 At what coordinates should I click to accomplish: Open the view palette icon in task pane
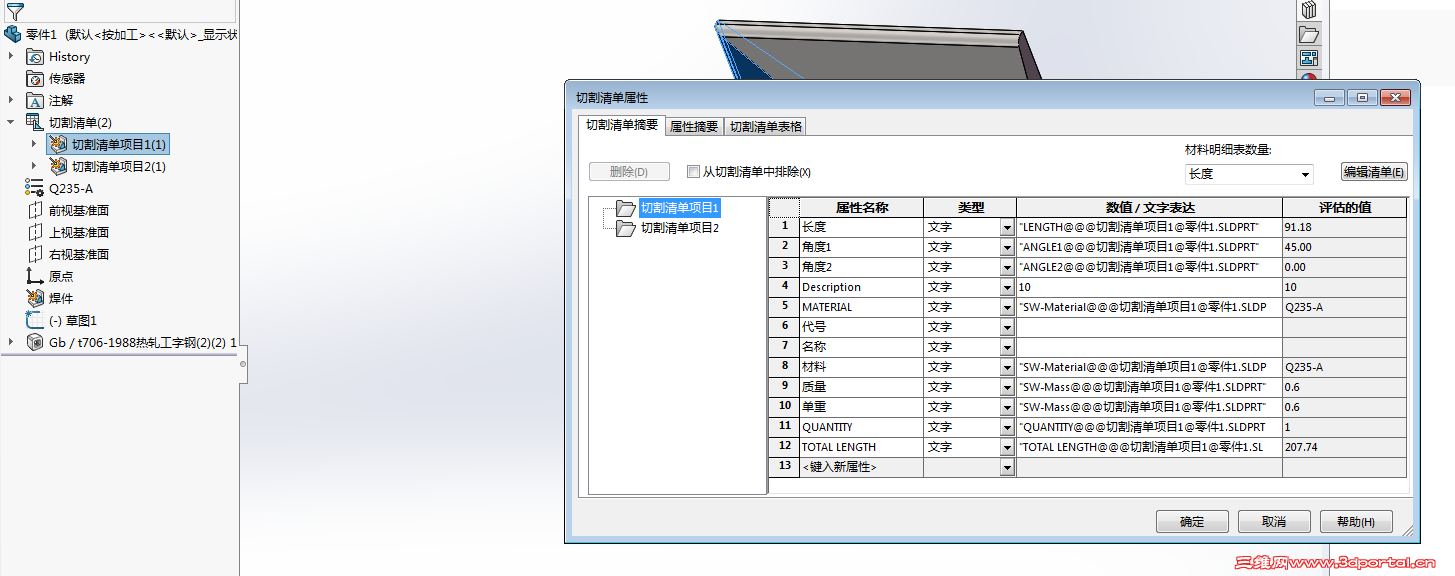(x=1309, y=58)
